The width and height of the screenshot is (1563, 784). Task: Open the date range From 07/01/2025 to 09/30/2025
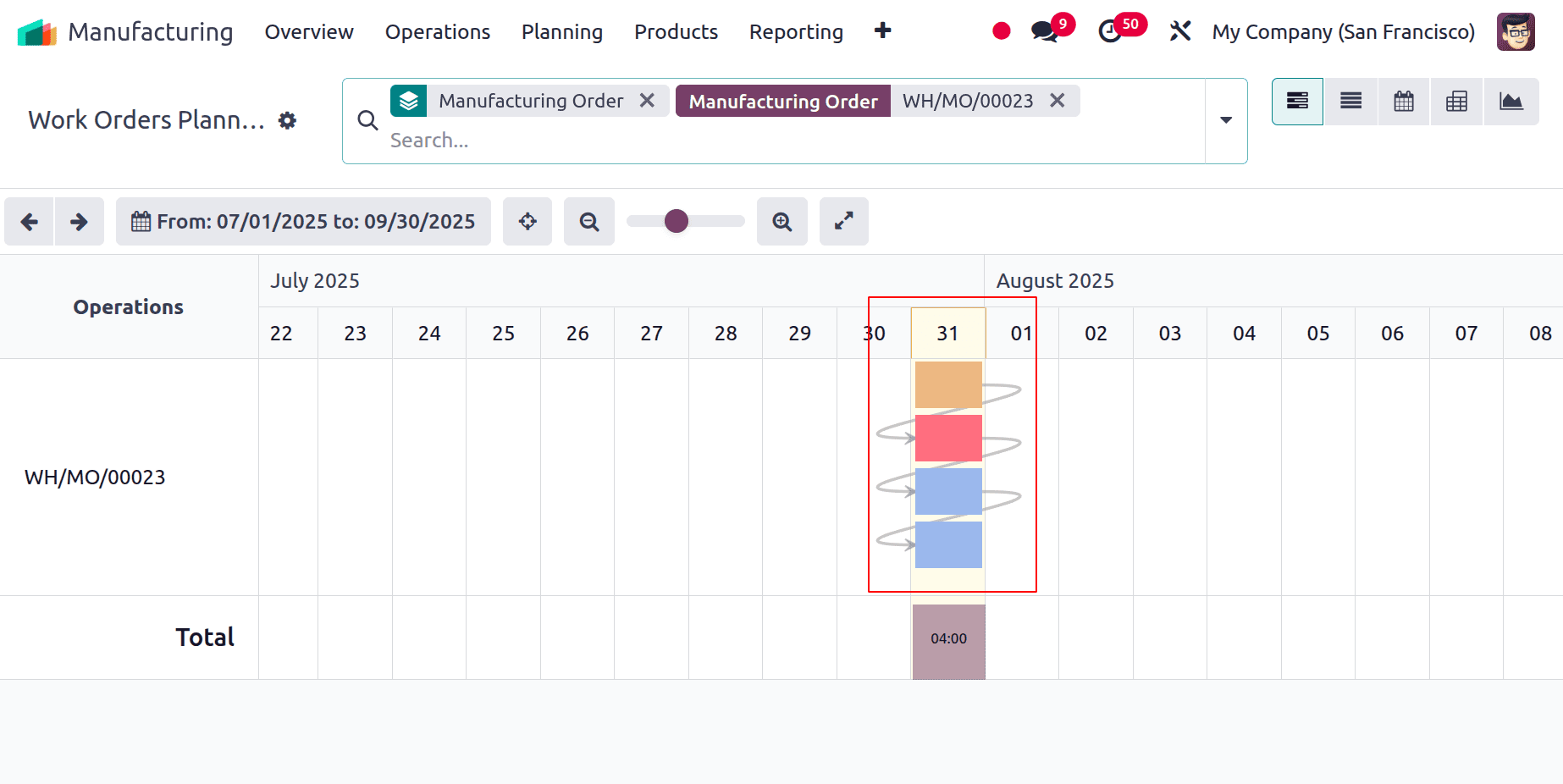303,222
